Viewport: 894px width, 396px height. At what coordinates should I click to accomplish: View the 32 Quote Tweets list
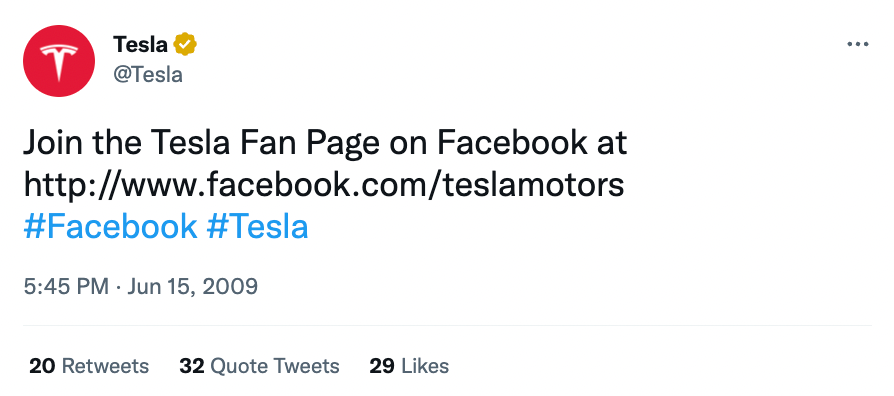pos(259,366)
